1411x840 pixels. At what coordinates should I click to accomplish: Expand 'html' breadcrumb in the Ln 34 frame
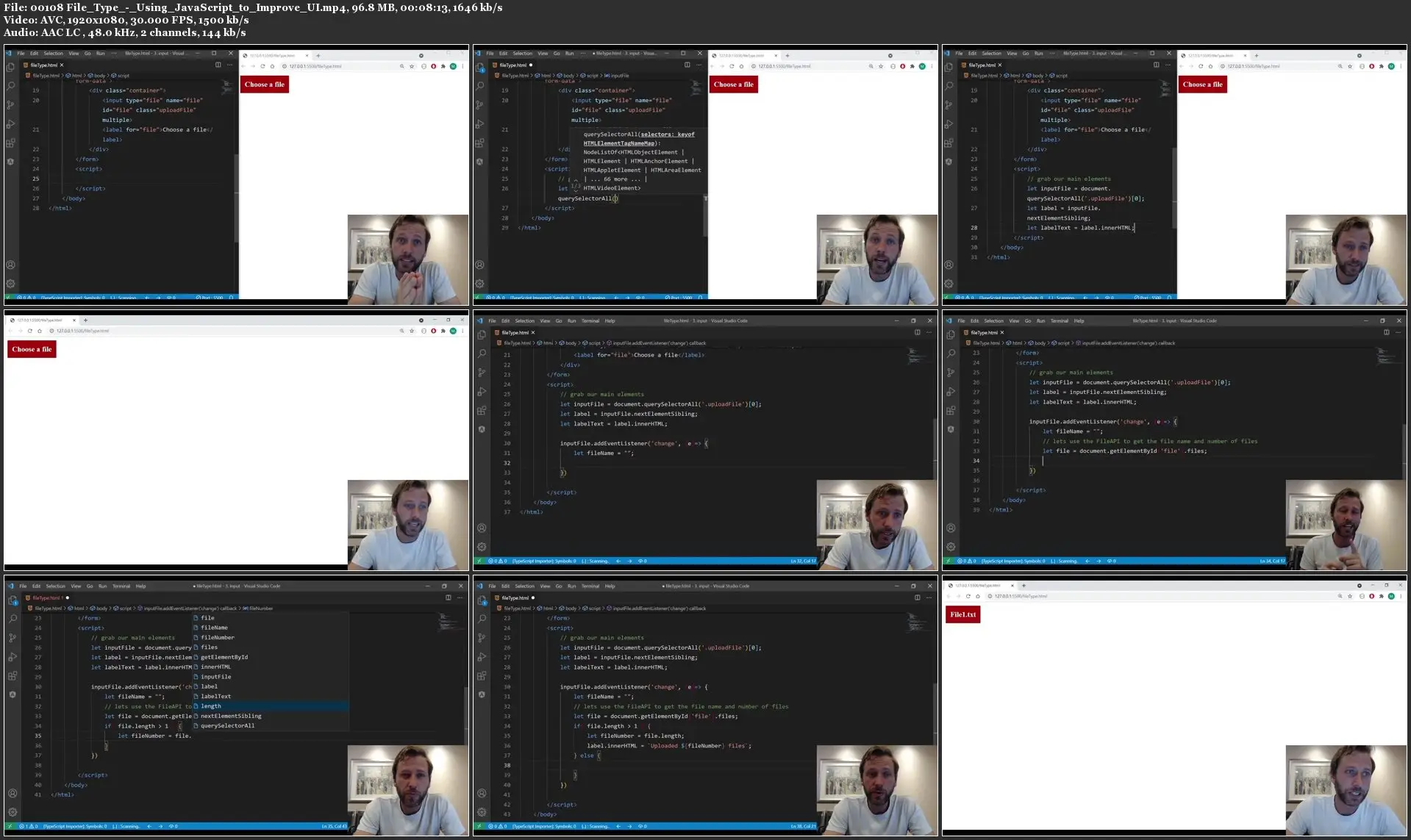click(1014, 342)
